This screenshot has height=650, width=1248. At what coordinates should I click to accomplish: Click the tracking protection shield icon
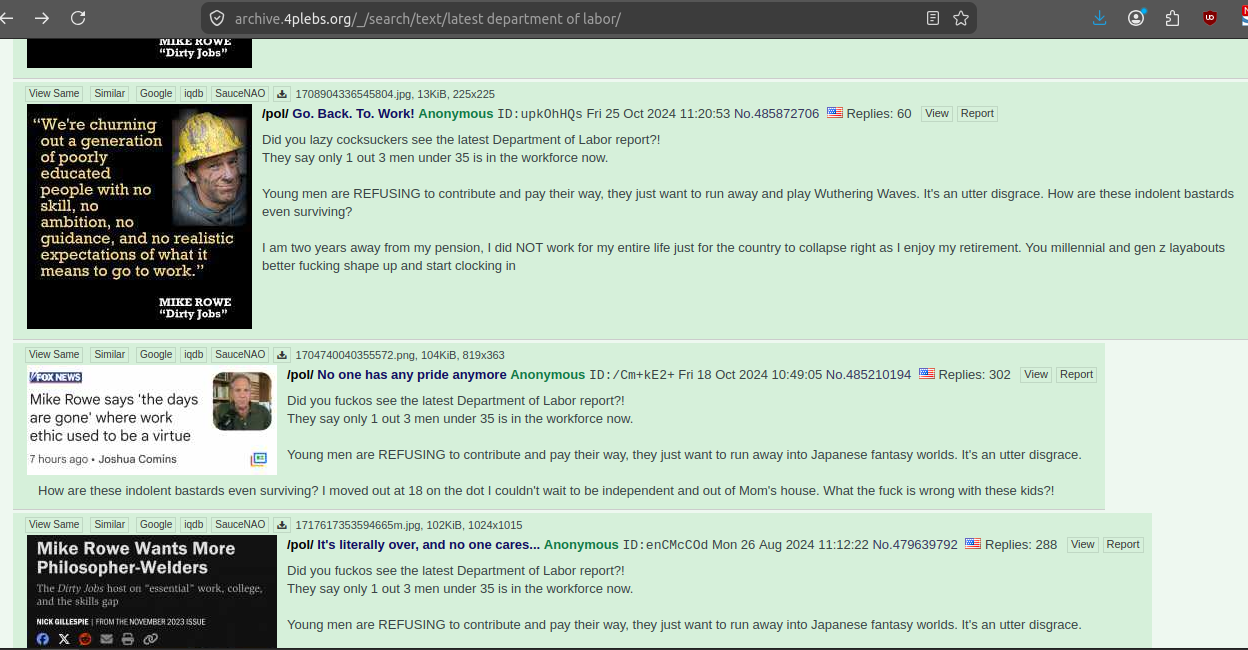[x=217, y=18]
